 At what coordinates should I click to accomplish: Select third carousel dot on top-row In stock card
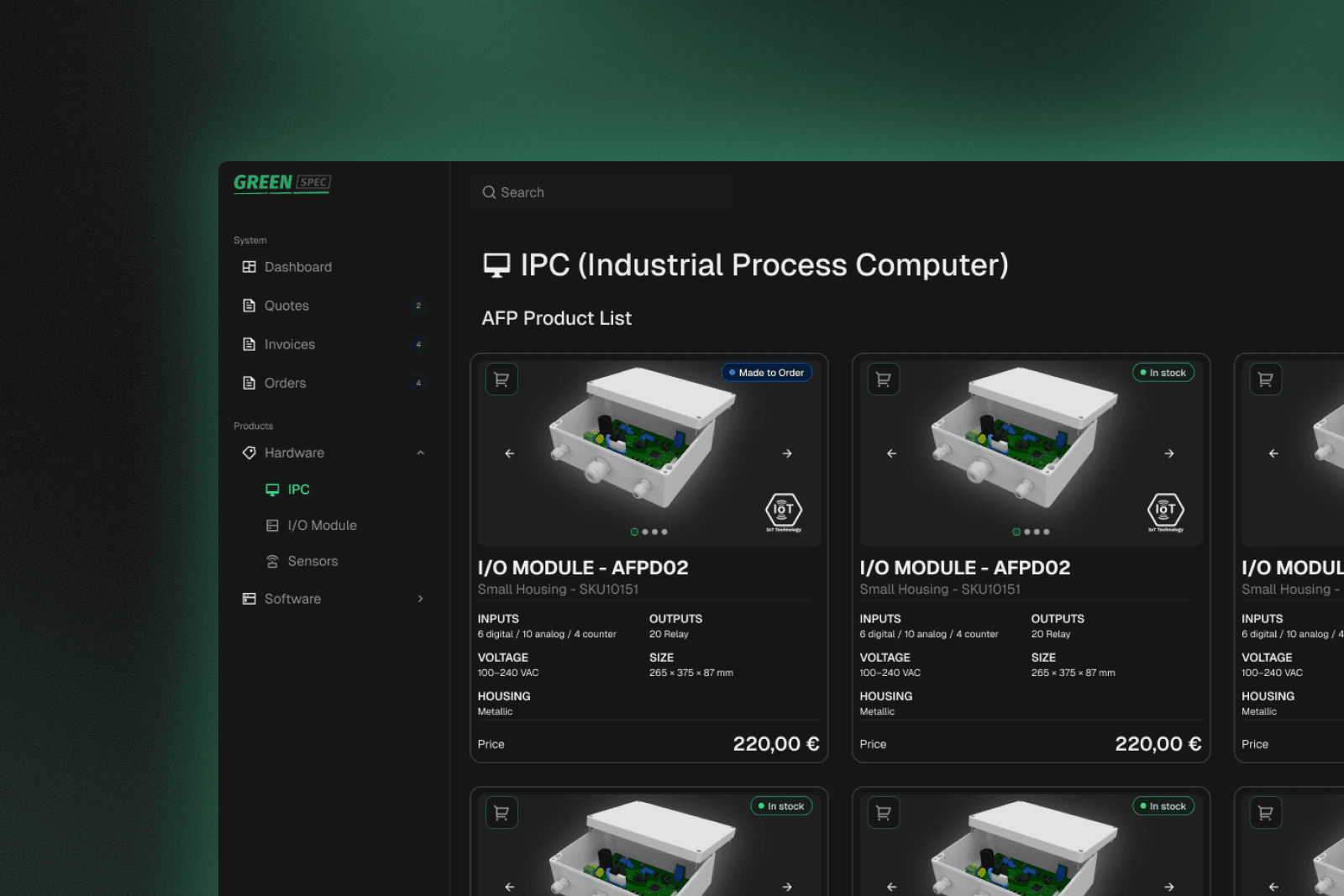pyautogui.click(x=1037, y=532)
